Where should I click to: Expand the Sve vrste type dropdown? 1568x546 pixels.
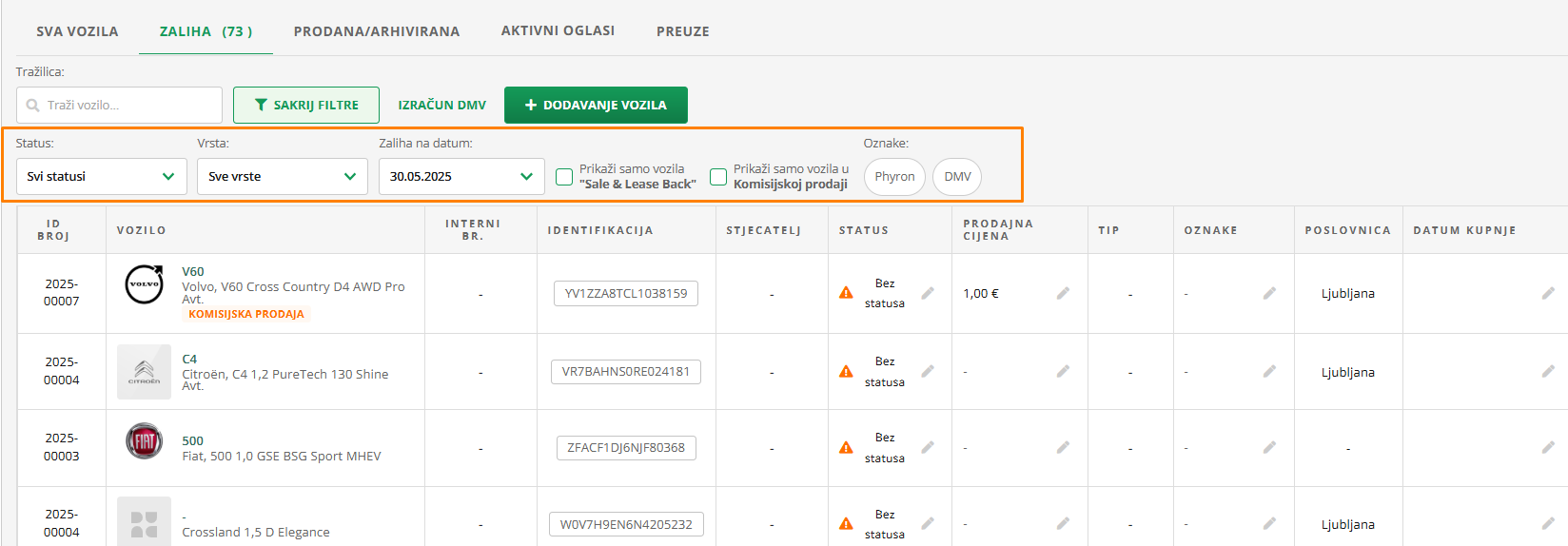point(283,177)
